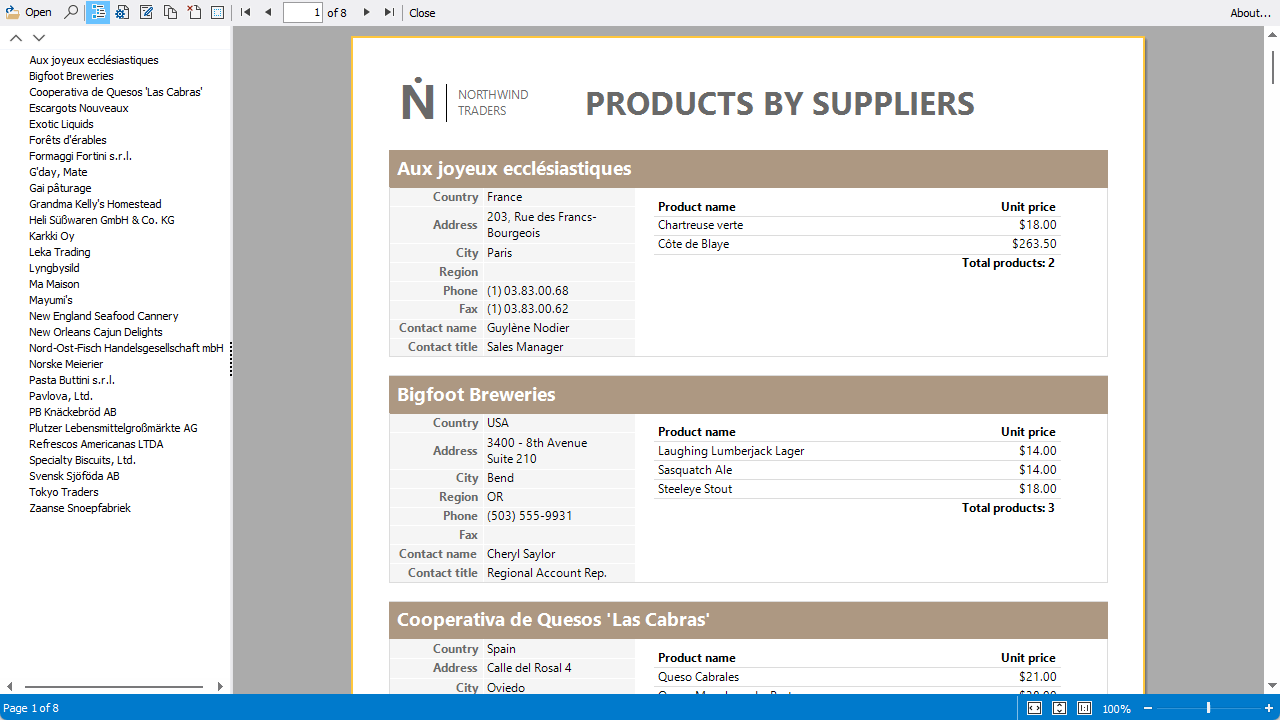The image size is (1280, 720).
Task: Go to the previous page
Action: tap(268, 12)
